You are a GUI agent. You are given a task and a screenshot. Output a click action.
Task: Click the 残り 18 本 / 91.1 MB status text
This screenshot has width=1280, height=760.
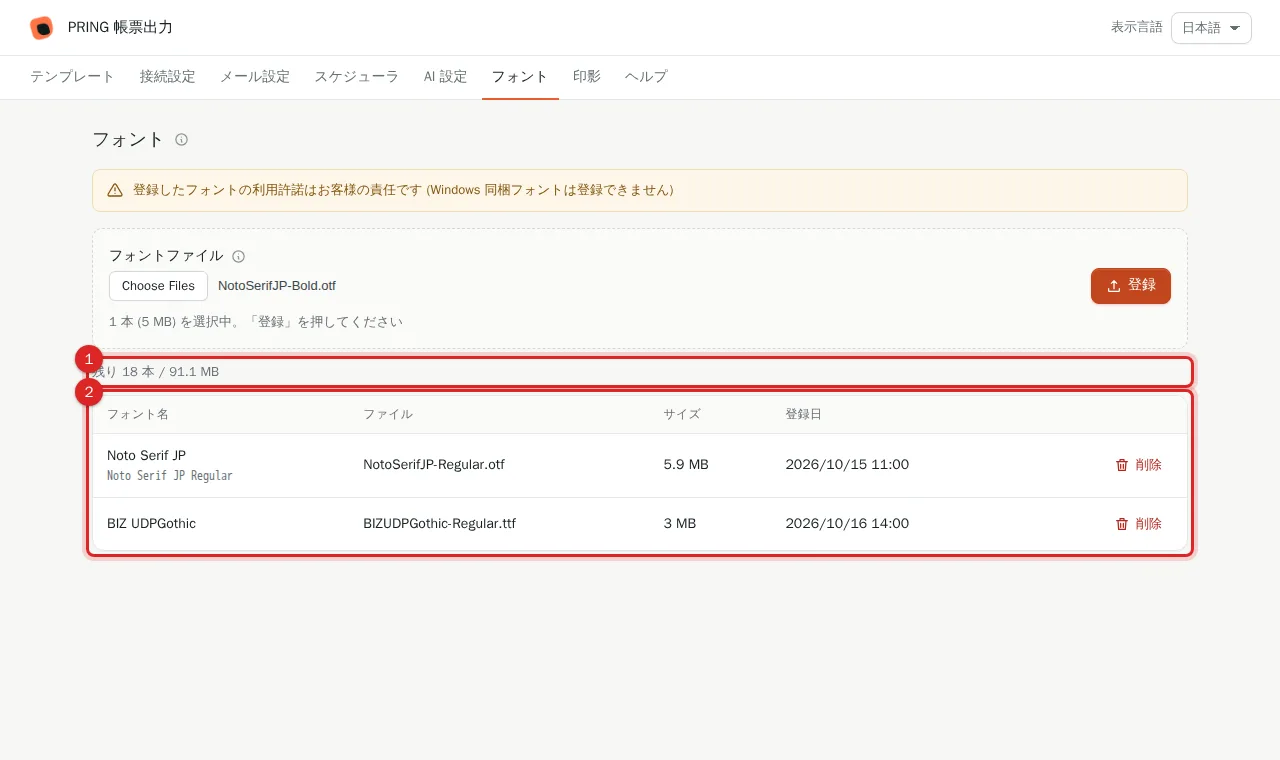(156, 372)
